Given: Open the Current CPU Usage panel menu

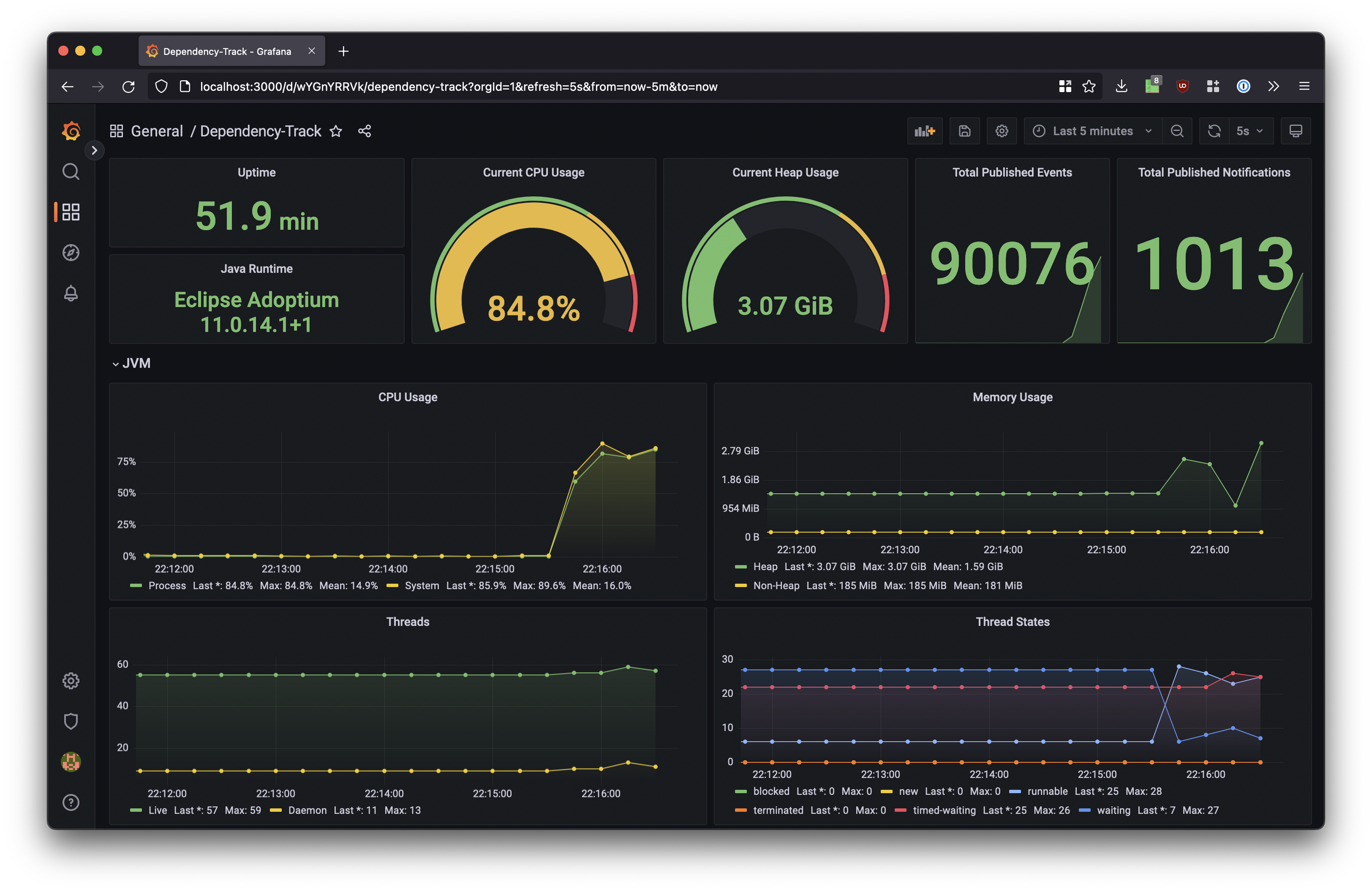Looking at the screenshot, I should click(x=533, y=172).
